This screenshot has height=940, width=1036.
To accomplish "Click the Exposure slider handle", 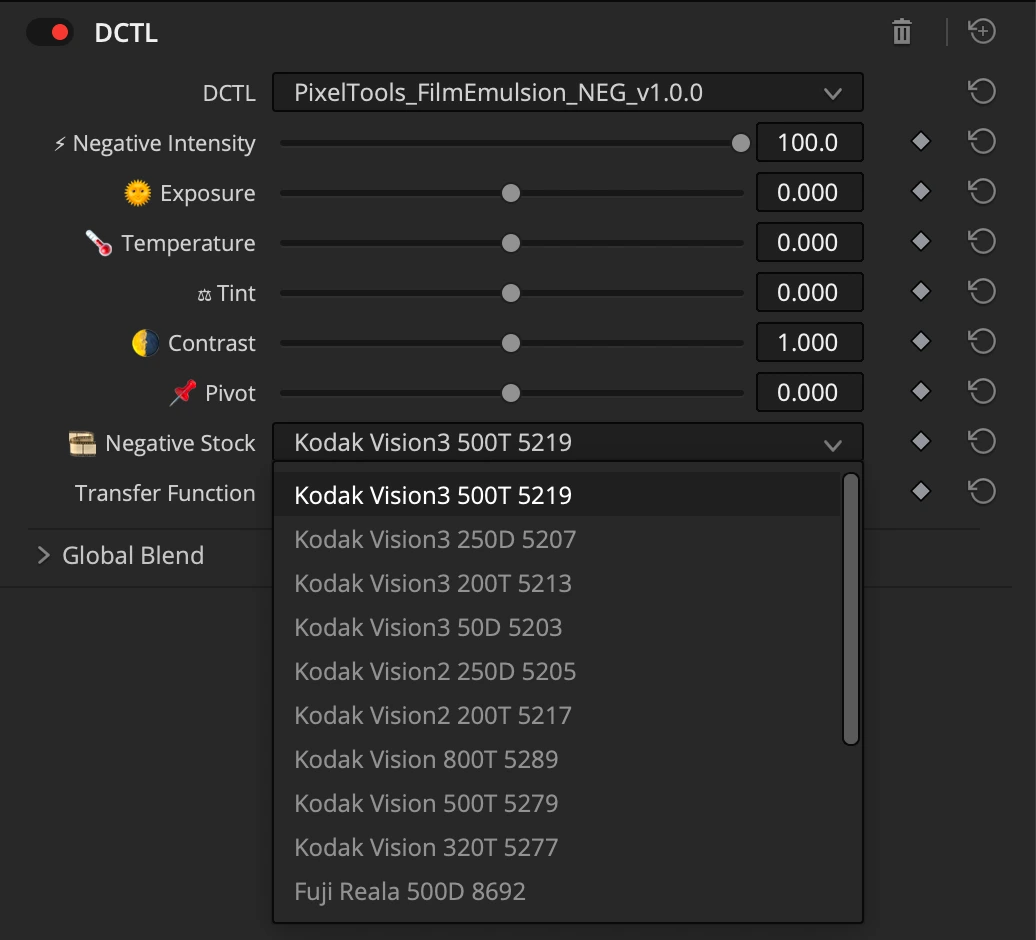I will 511,193.
